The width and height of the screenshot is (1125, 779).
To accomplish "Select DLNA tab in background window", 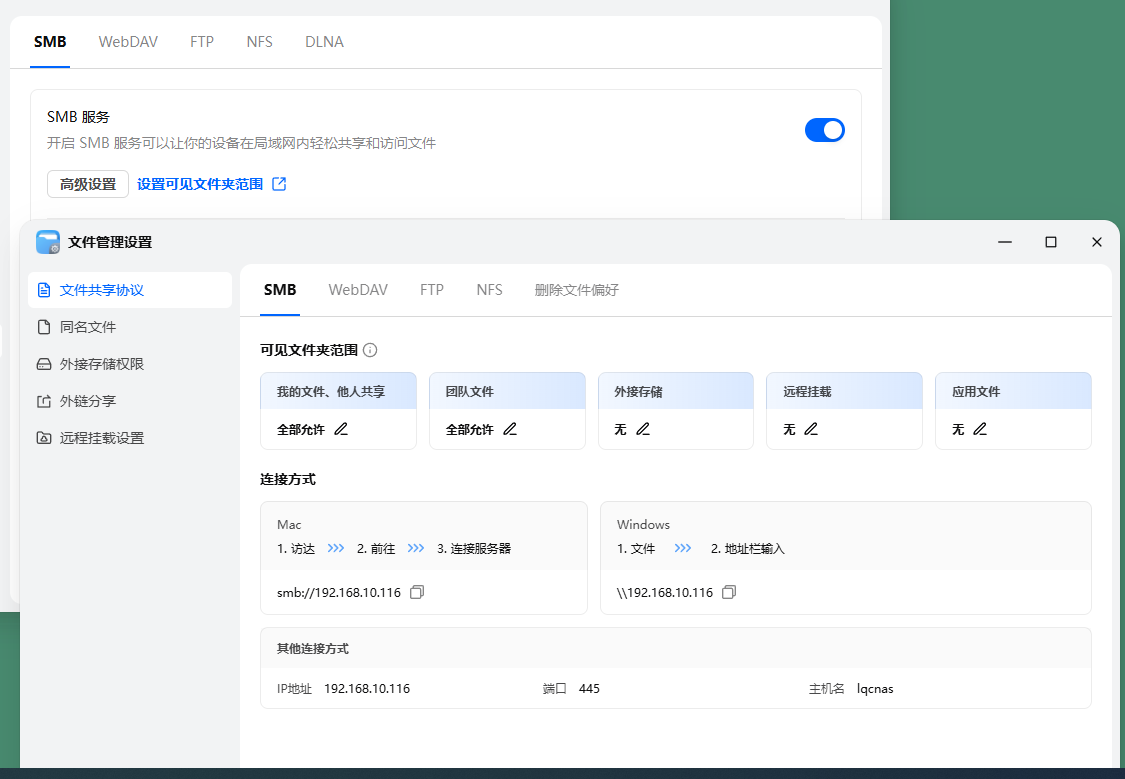I will click(x=324, y=42).
